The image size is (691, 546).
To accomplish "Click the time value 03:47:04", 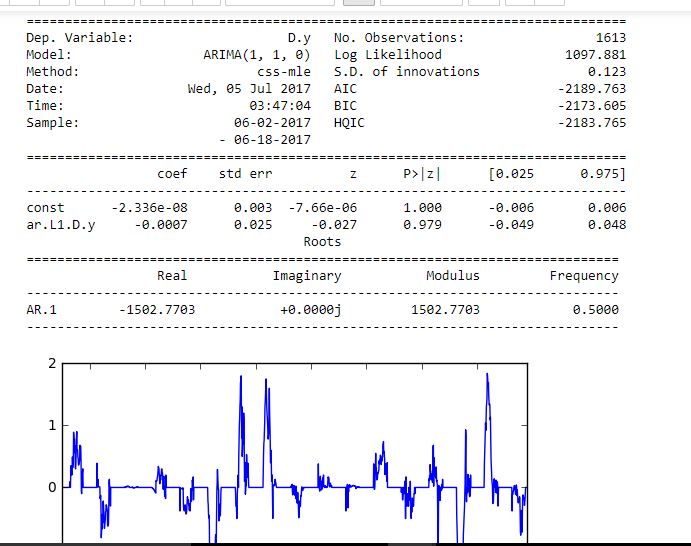I will click(280, 106).
